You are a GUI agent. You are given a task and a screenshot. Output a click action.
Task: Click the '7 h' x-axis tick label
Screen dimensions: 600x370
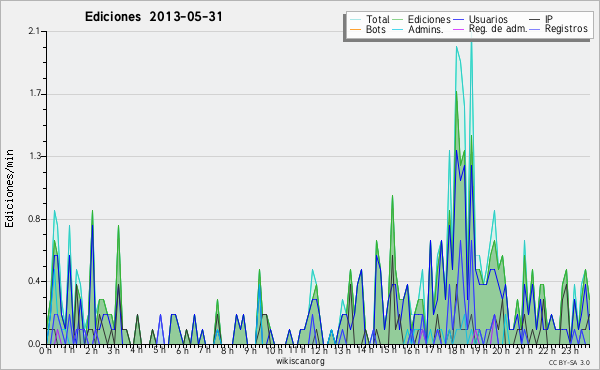pyautogui.click(x=205, y=350)
